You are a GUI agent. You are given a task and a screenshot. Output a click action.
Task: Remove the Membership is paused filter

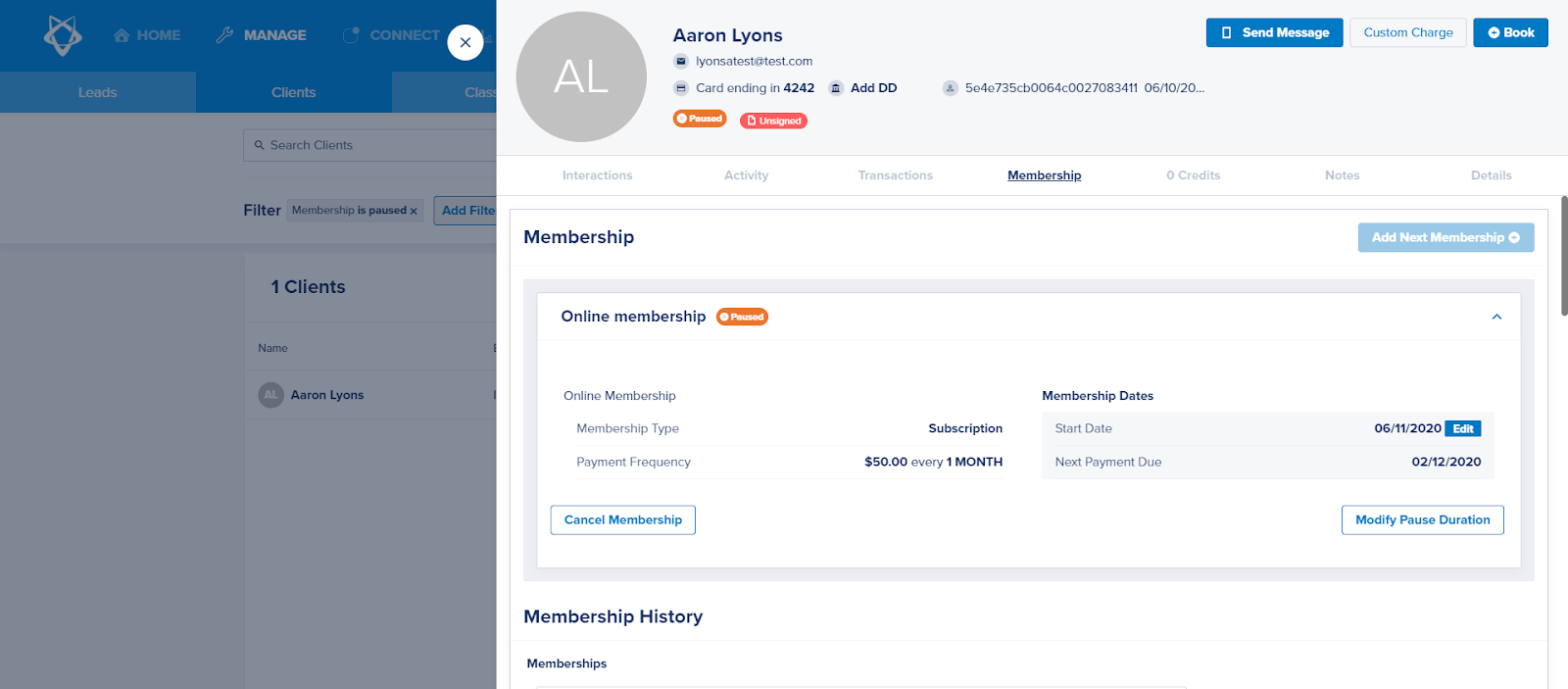point(414,211)
